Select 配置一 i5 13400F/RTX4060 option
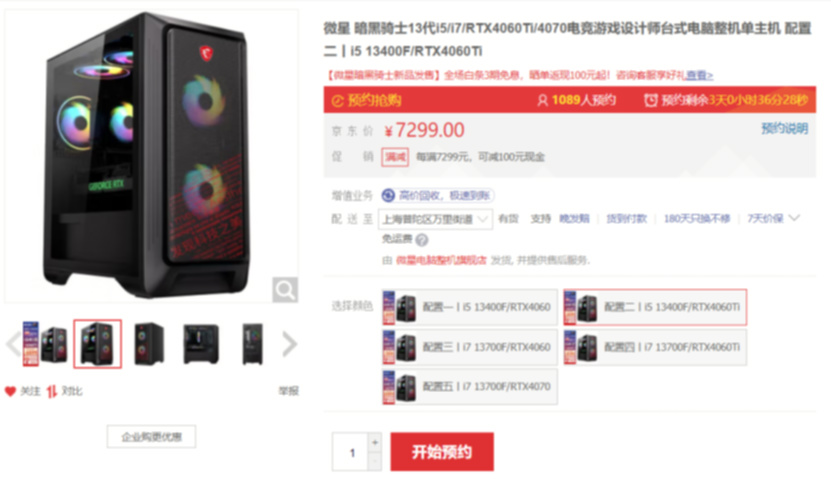The height and width of the screenshot is (480, 831). click(x=470, y=307)
